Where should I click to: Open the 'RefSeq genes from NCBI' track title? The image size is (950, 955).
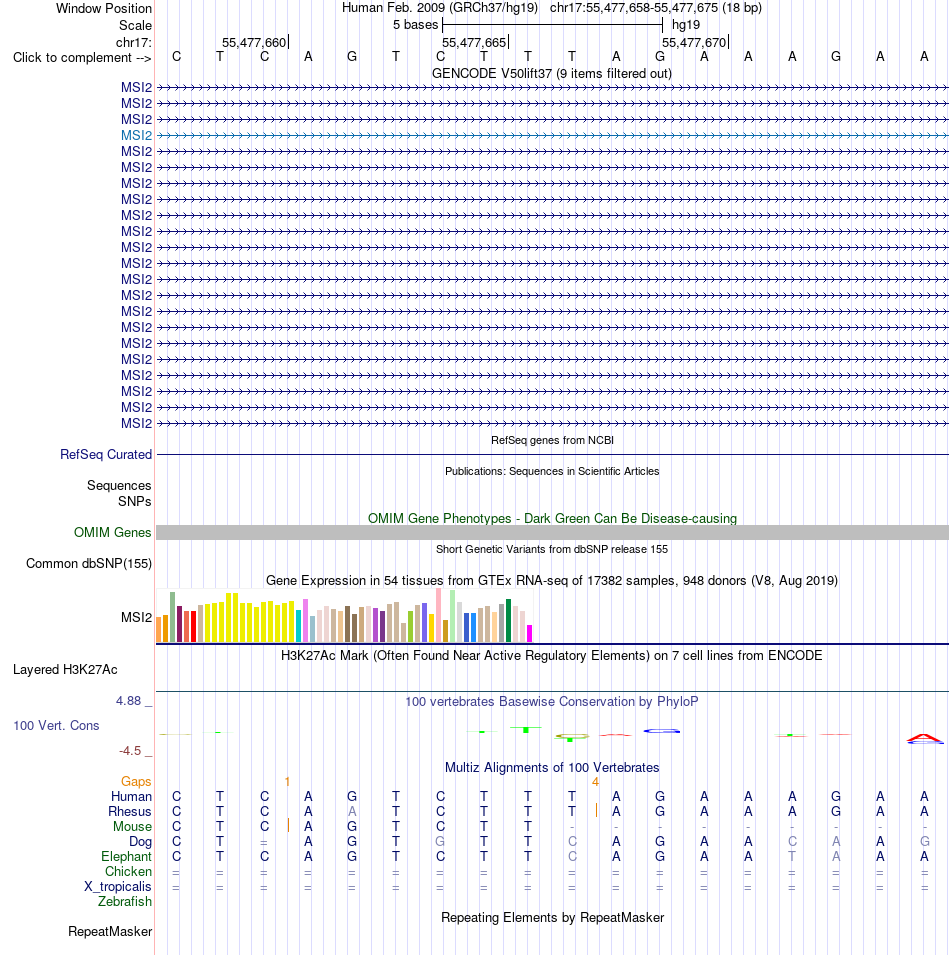[x=552, y=440]
